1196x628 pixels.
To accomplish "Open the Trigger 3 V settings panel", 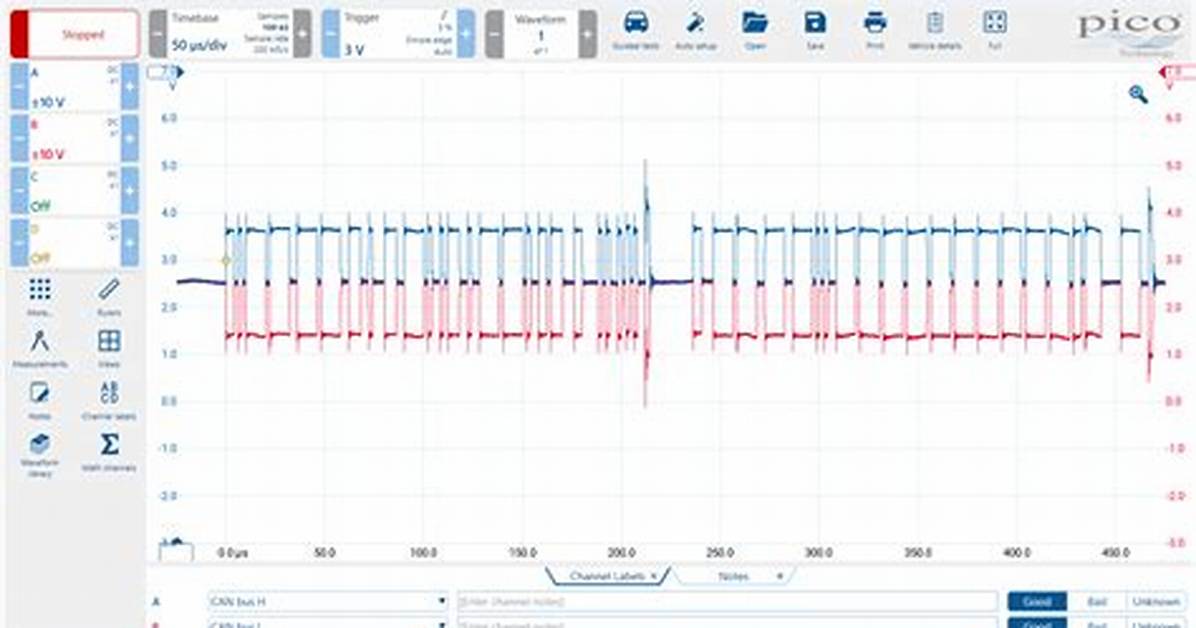I will [397, 34].
